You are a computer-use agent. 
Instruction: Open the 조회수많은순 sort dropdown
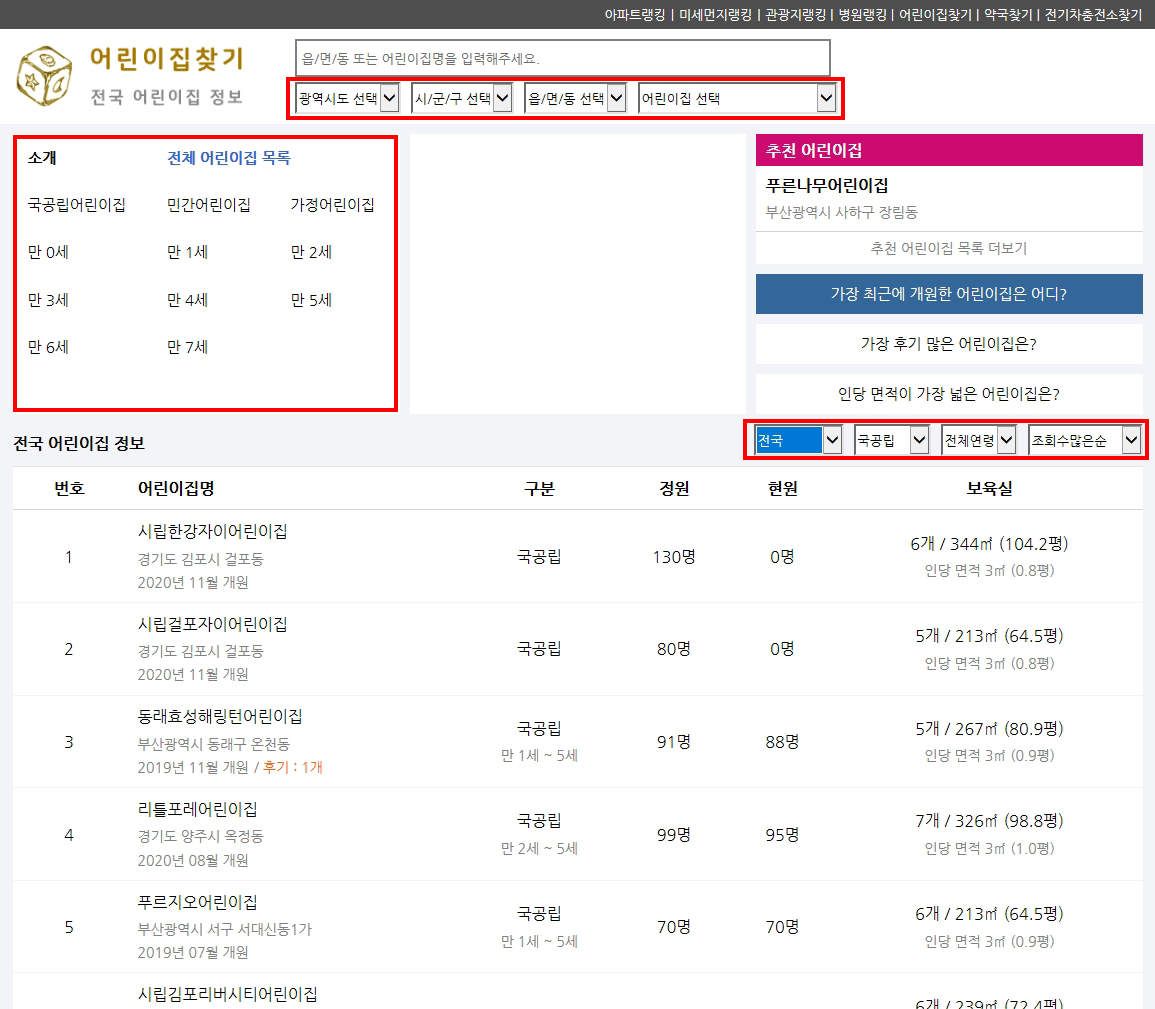tap(1085, 440)
